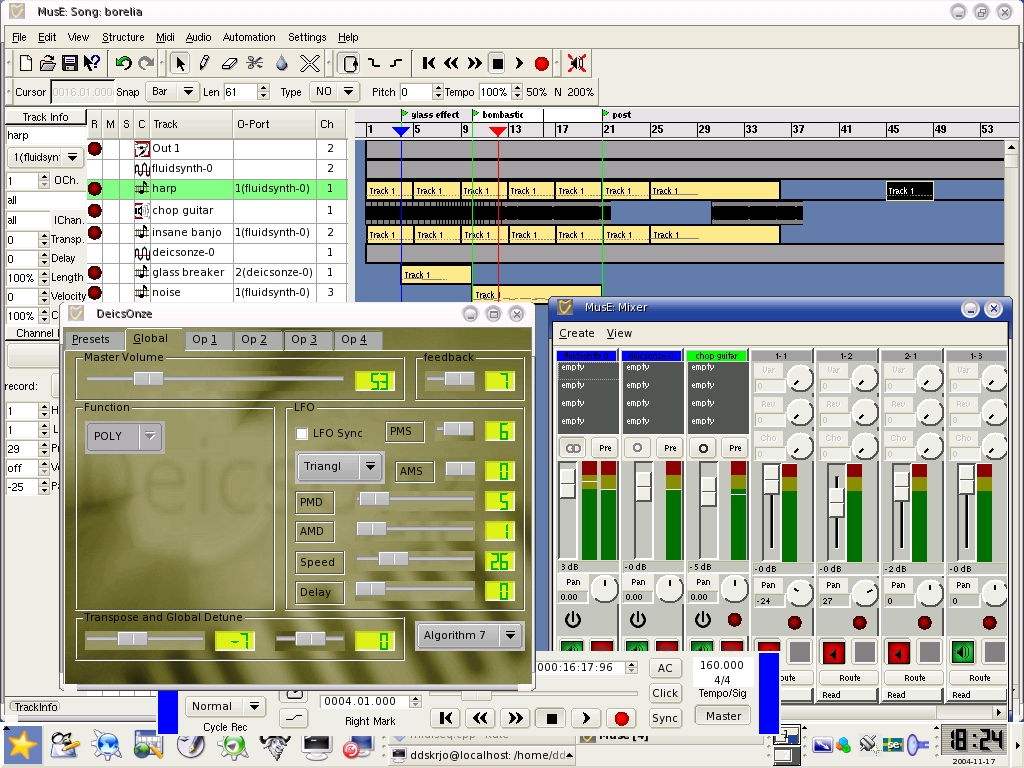Select the Pencil draw tool
1024x768 pixels.
pyautogui.click(x=204, y=63)
